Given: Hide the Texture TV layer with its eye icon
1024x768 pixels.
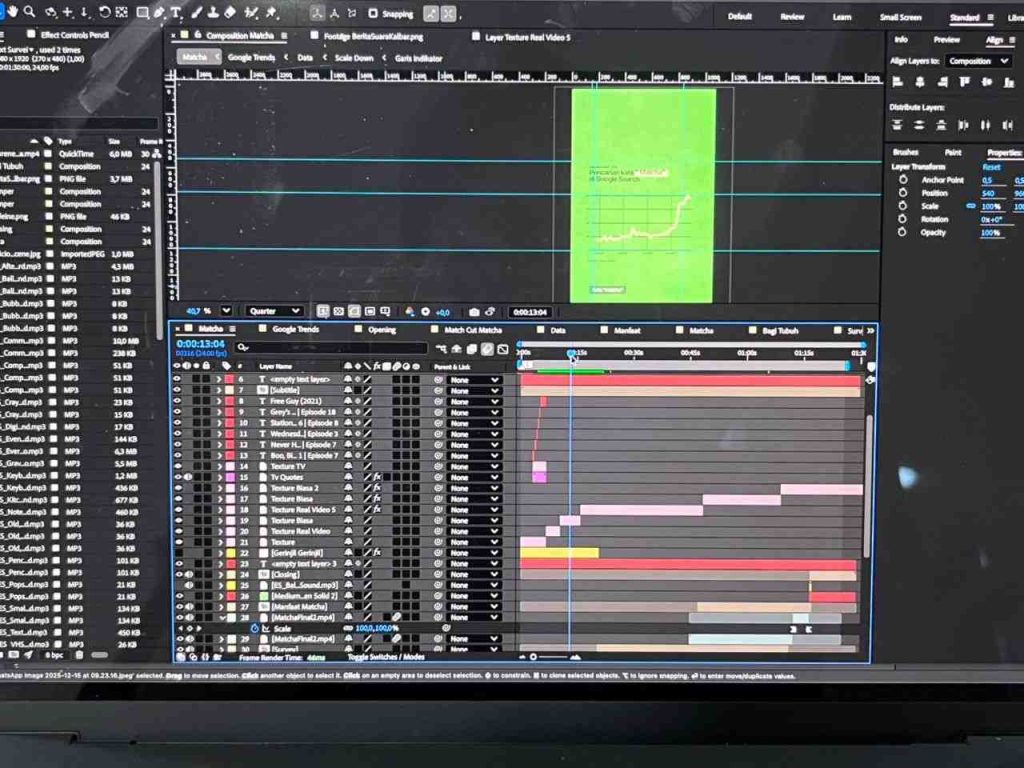Looking at the screenshot, I should click(178, 466).
